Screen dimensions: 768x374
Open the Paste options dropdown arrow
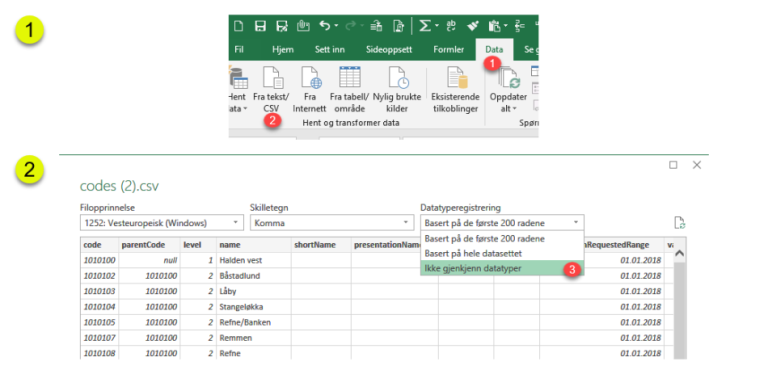[x=505, y=26]
